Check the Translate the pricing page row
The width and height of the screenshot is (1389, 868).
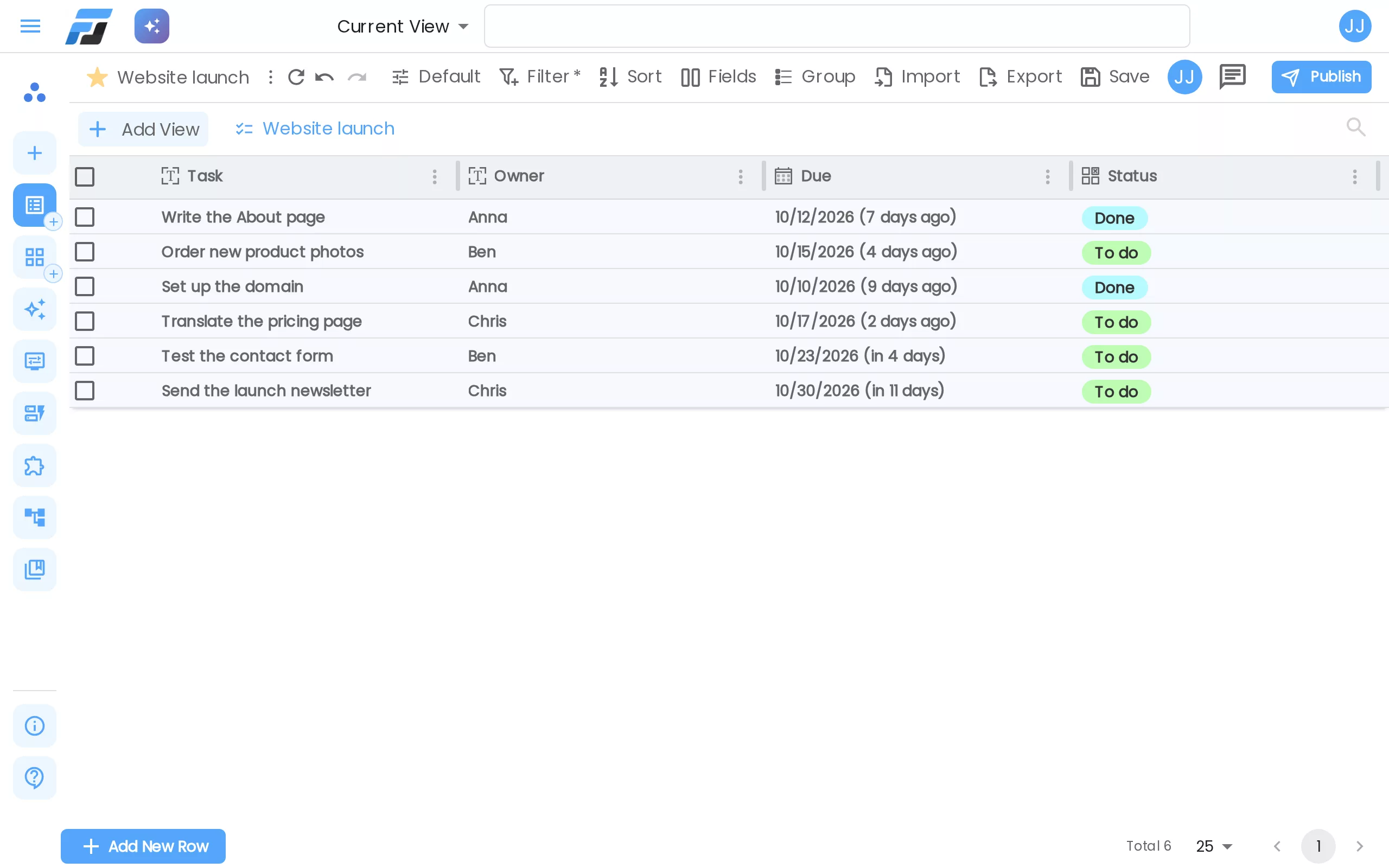pyautogui.click(x=85, y=322)
